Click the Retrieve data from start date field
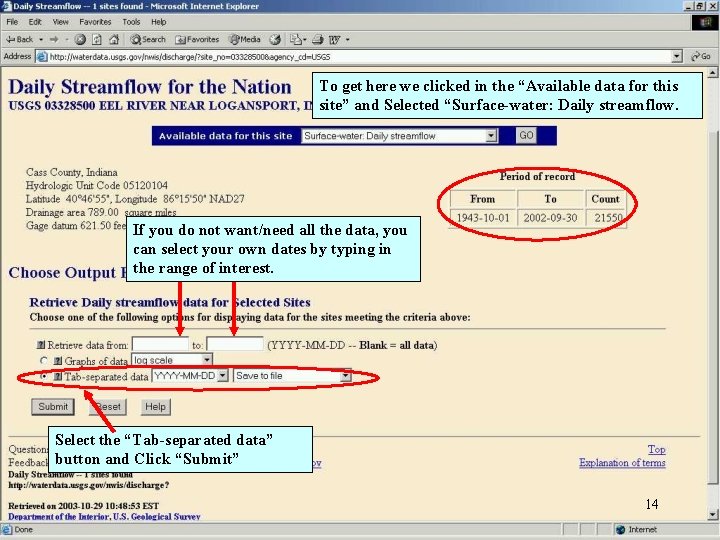This screenshot has height=540, width=720. click(x=160, y=344)
